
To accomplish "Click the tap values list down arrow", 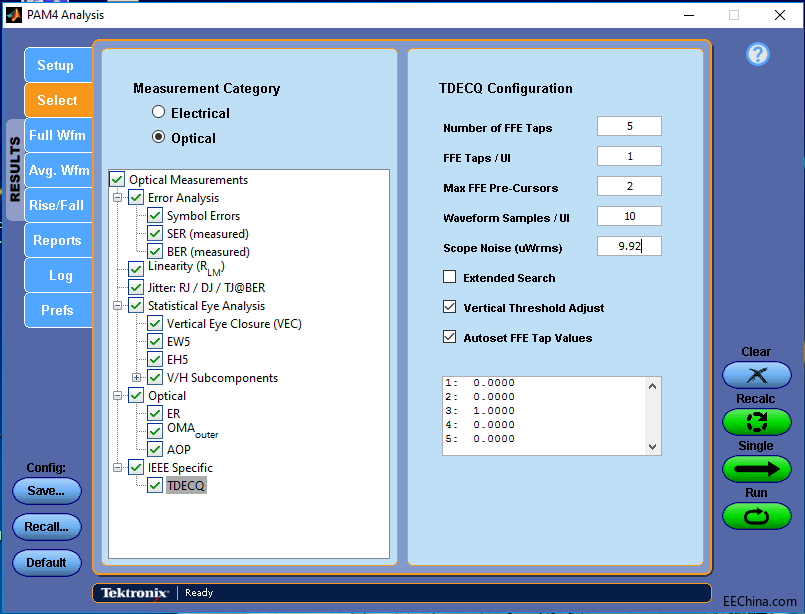I will click(652, 447).
